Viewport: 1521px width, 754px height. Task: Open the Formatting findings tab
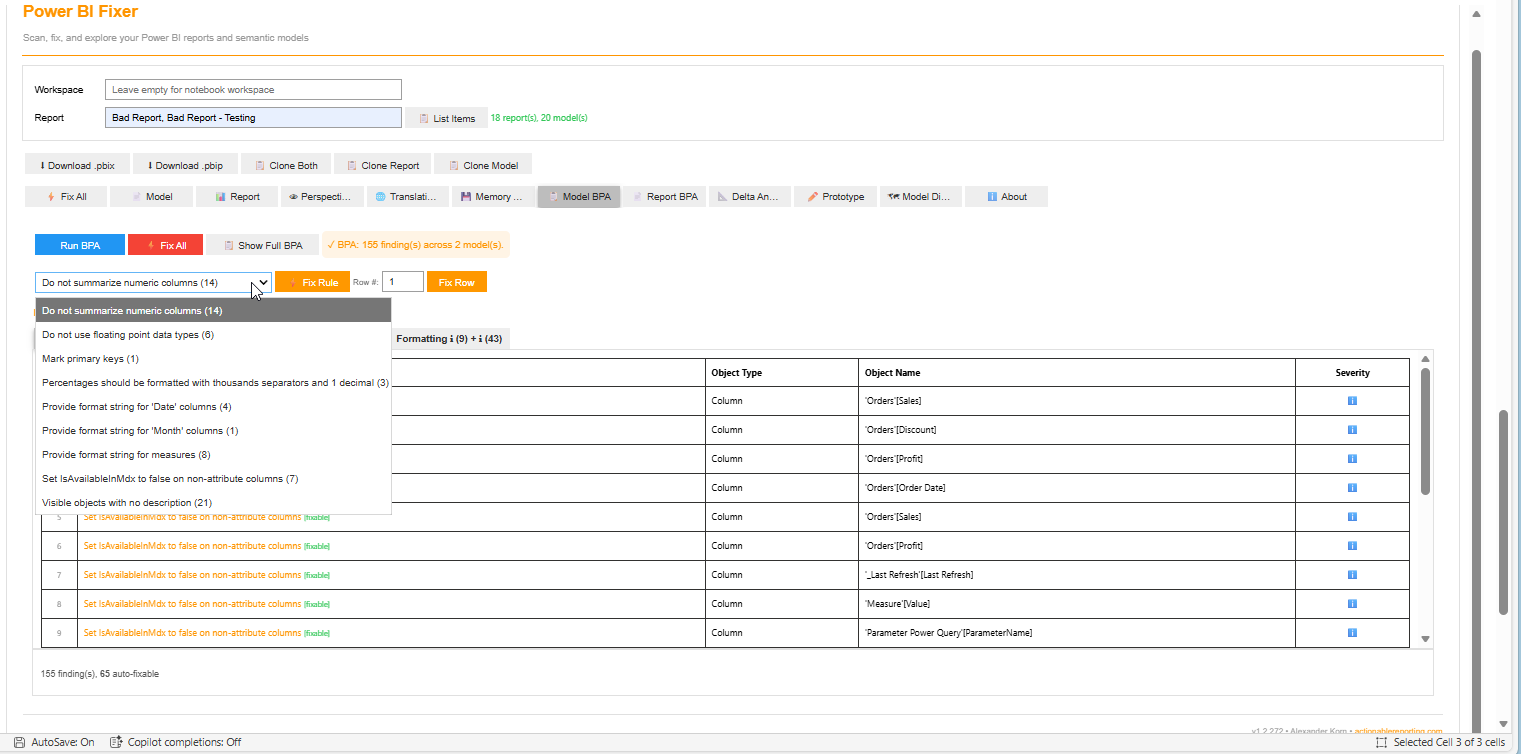tap(450, 338)
